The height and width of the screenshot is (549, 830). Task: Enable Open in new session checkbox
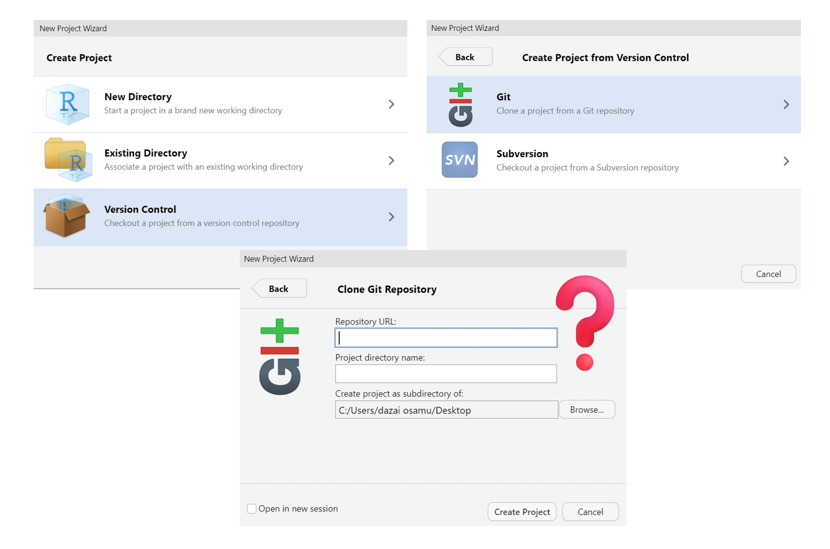tap(252, 509)
